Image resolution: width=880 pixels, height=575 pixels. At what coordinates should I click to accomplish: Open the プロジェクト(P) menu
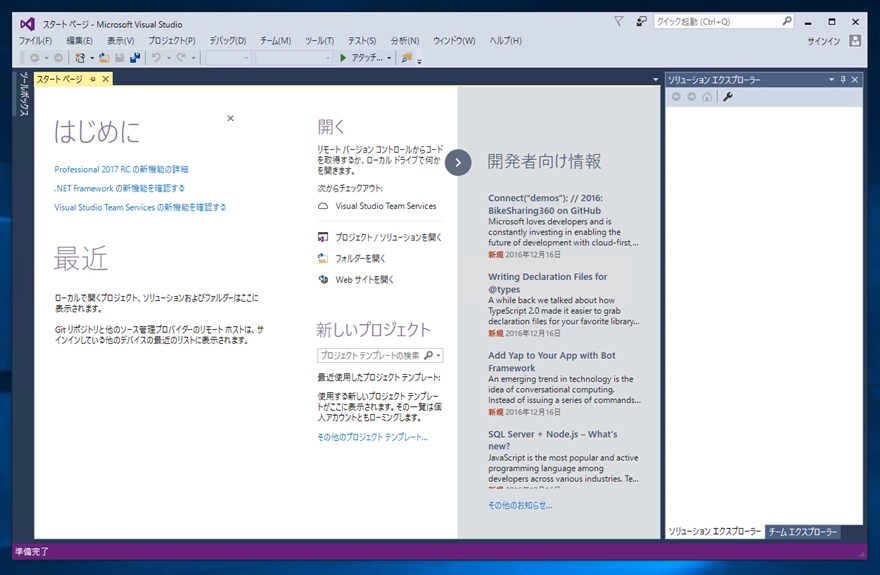point(172,40)
